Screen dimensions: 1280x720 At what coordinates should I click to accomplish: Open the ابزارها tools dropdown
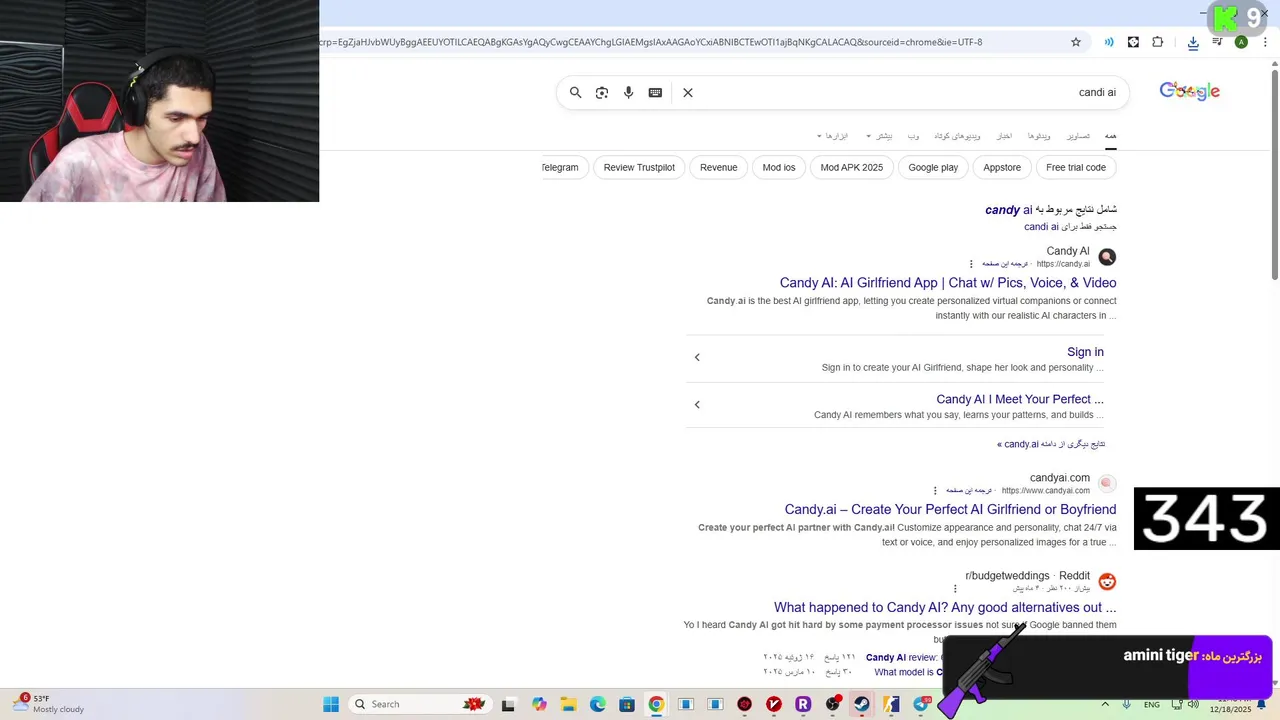832,136
